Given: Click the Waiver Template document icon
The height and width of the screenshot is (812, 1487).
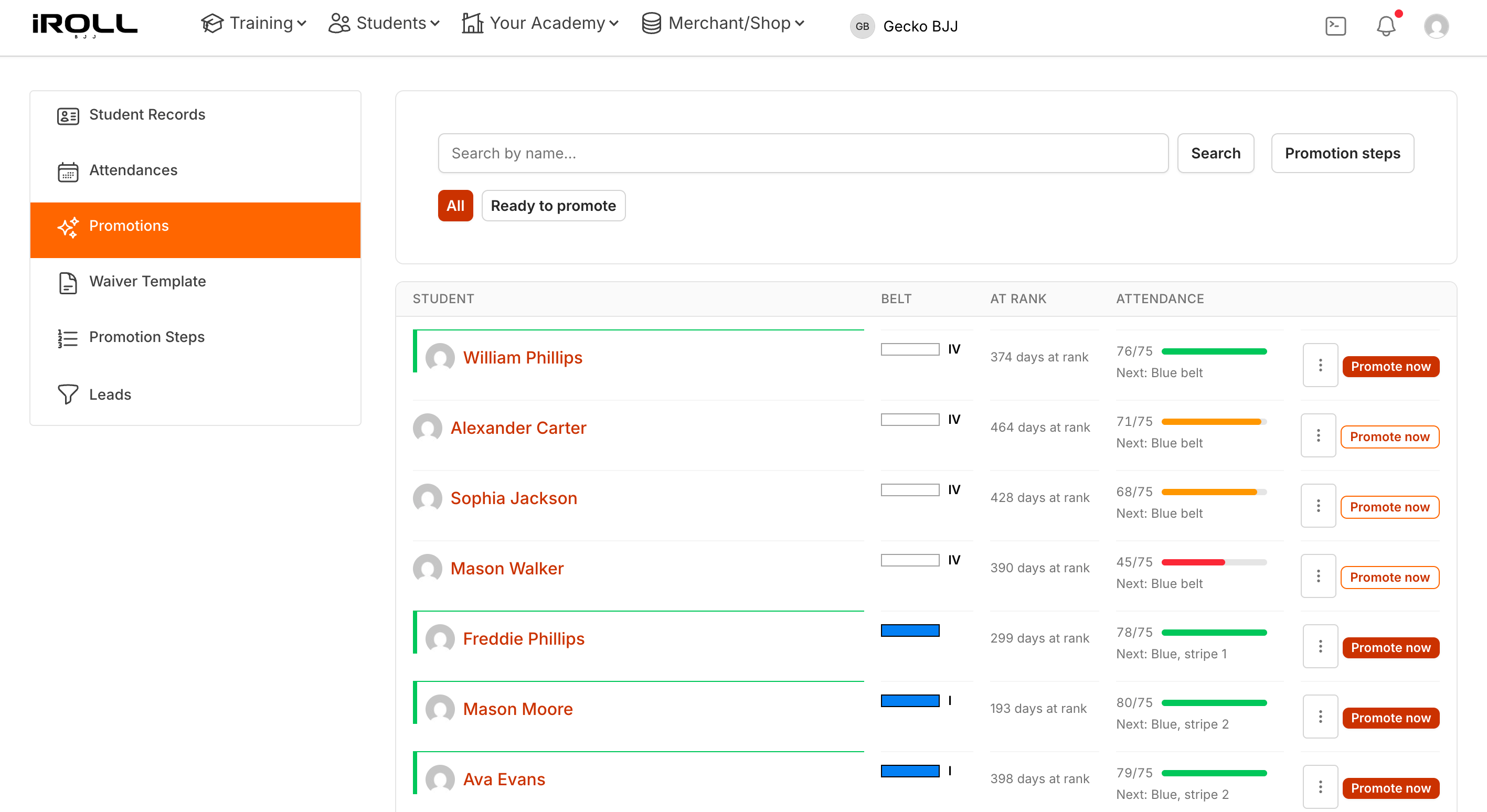Looking at the screenshot, I should coord(68,283).
